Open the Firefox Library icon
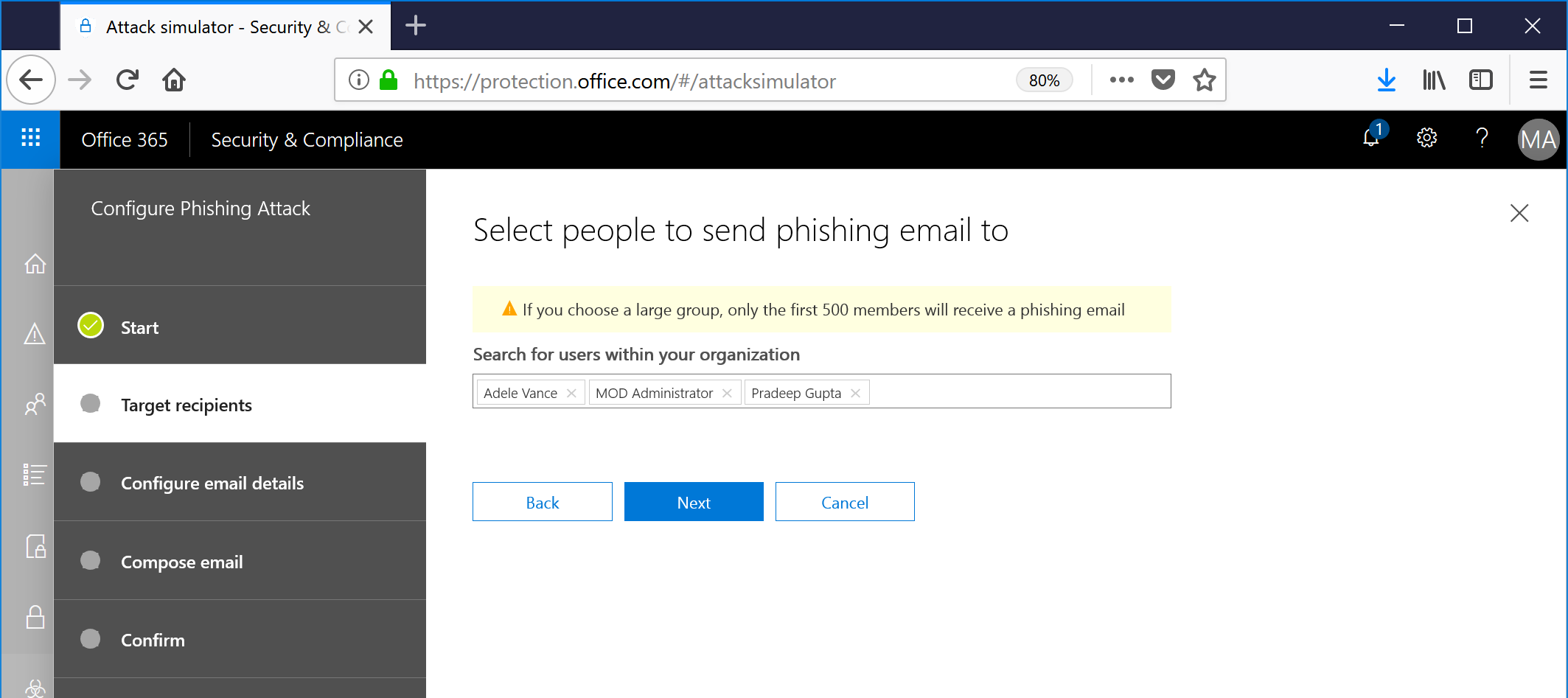 click(1433, 80)
